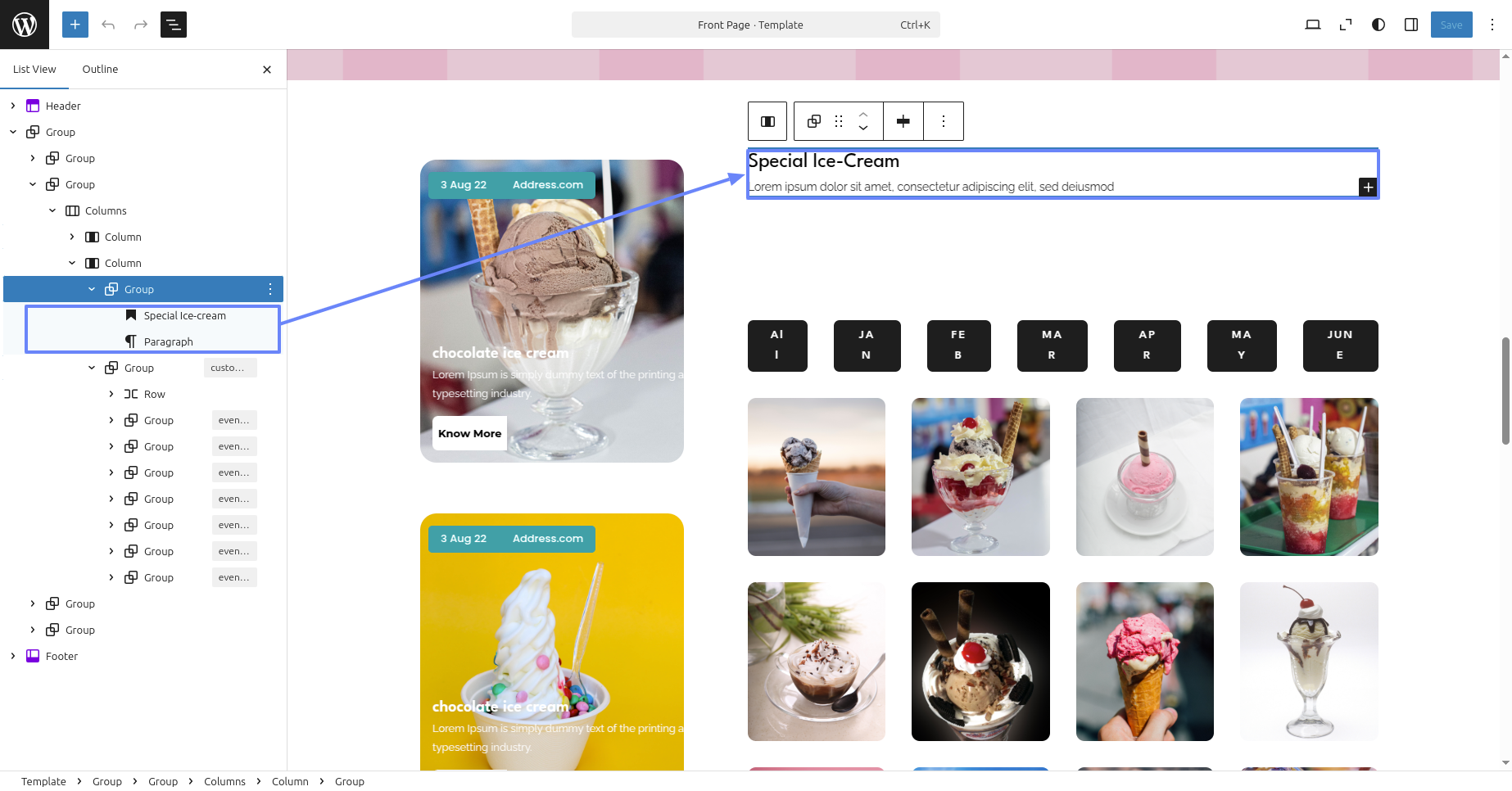1512x791 pixels.
Task: Select the APR month button
Action: click(x=1147, y=346)
